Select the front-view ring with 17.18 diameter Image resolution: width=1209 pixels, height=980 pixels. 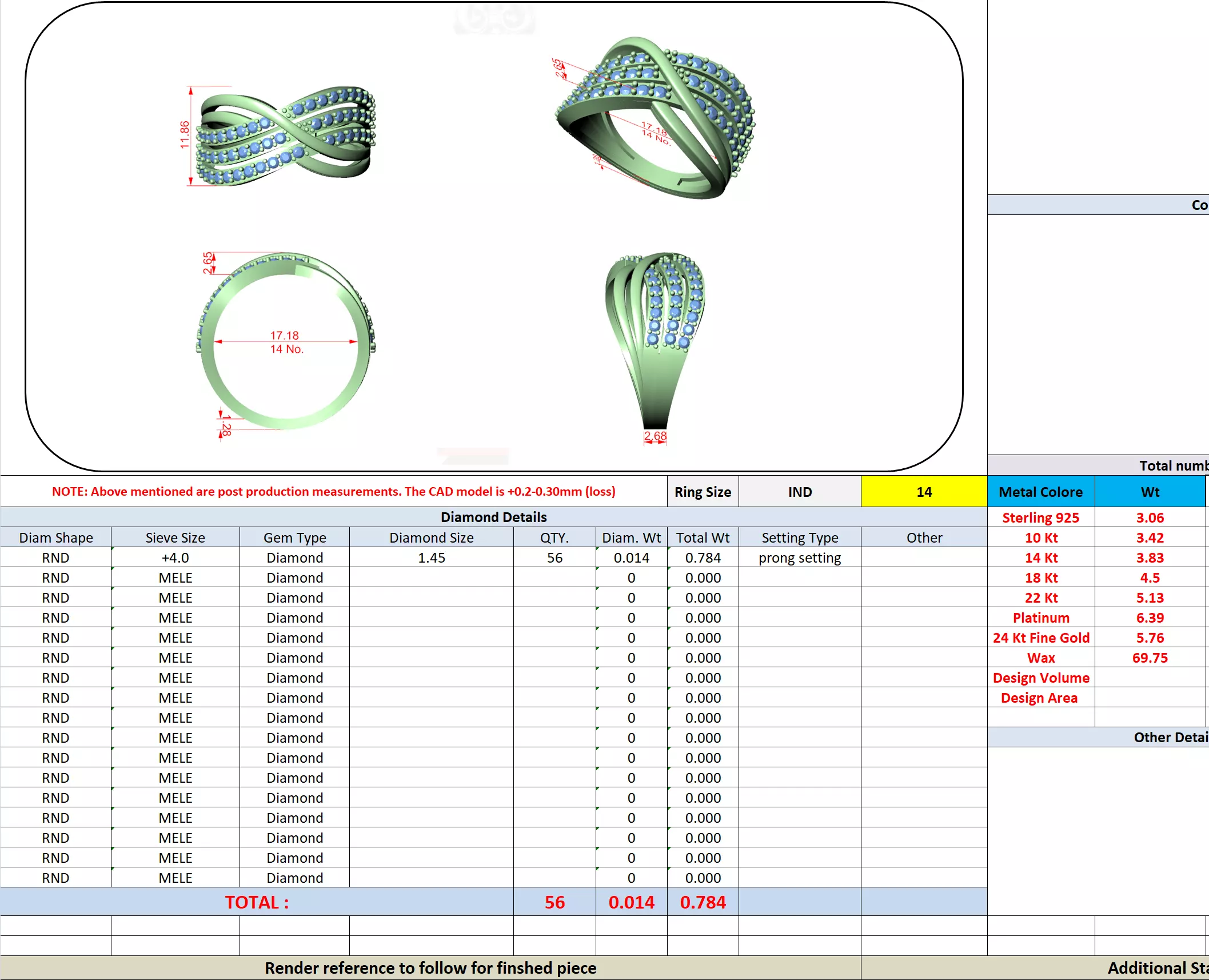point(285,341)
